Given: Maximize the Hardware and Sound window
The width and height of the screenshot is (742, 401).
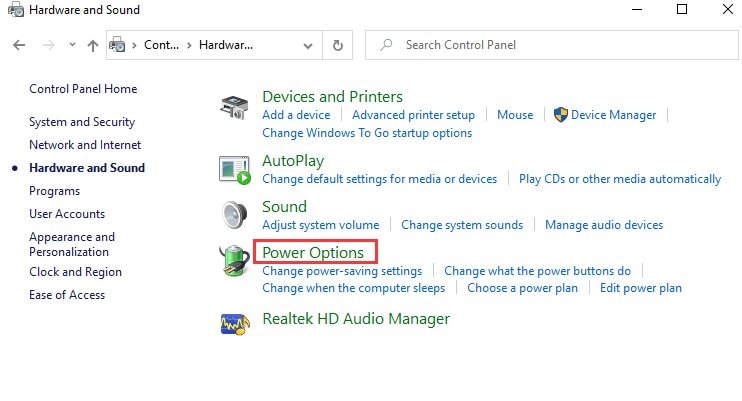Looking at the screenshot, I should pyautogui.click(x=682, y=9).
